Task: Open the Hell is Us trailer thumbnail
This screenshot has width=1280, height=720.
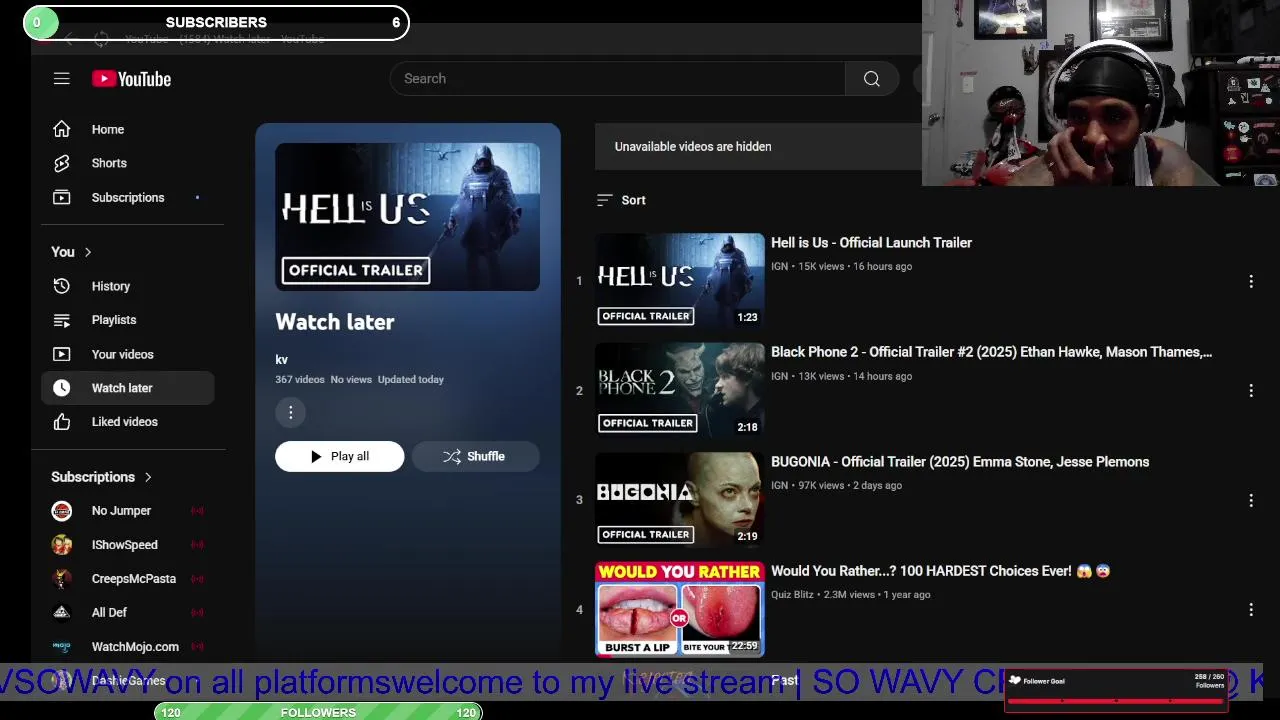Action: [x=680, y=280]
